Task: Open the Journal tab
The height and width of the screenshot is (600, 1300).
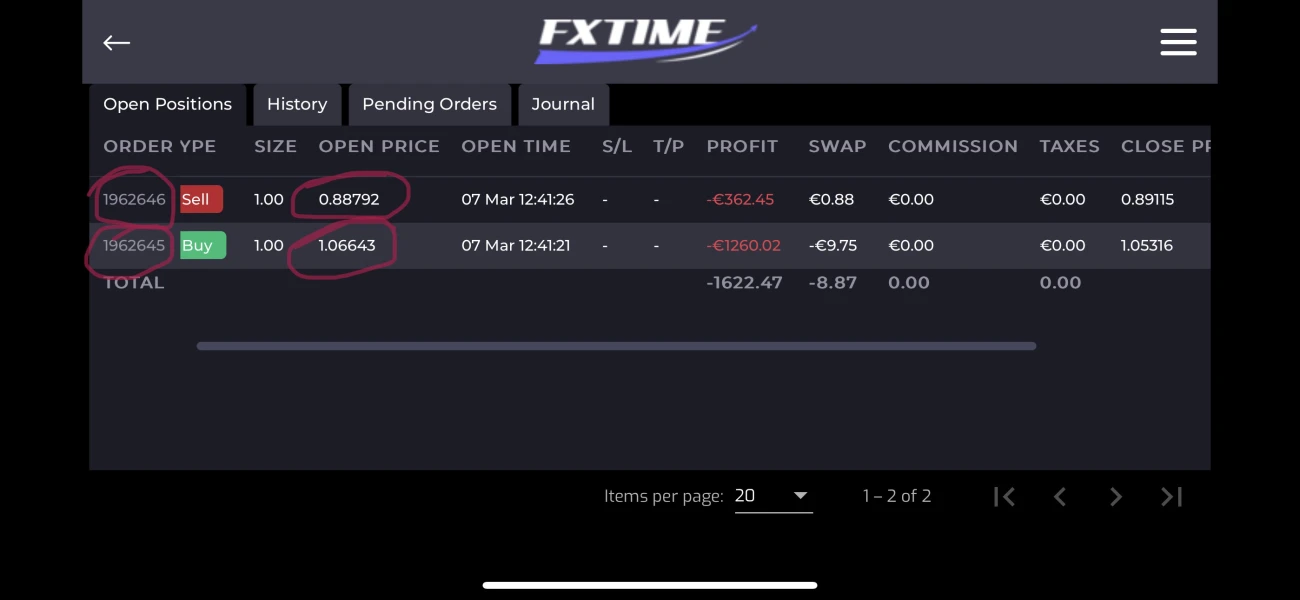Action: 563,104
